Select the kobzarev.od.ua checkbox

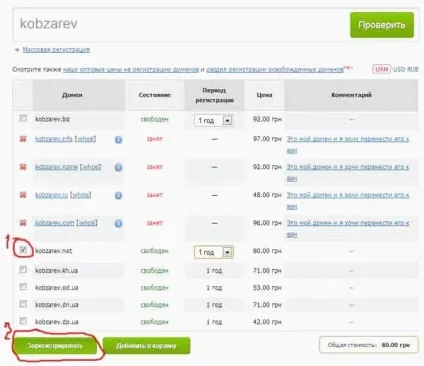tap(23, 287)
